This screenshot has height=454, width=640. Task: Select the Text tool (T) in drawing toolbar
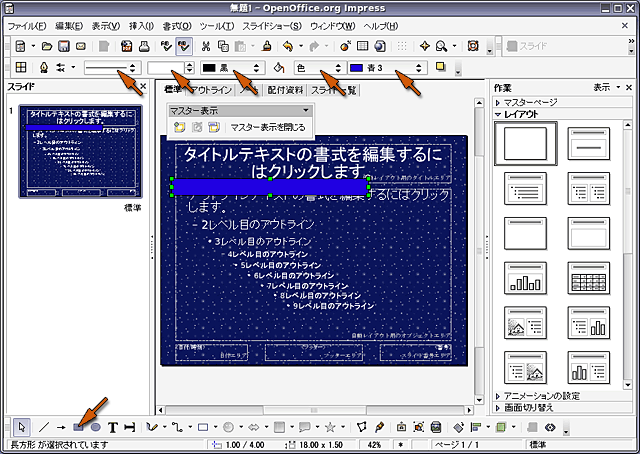(113, 427)
